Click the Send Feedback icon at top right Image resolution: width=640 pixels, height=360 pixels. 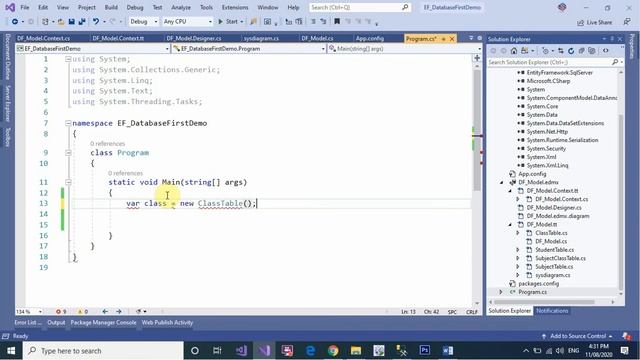[627, 22]
